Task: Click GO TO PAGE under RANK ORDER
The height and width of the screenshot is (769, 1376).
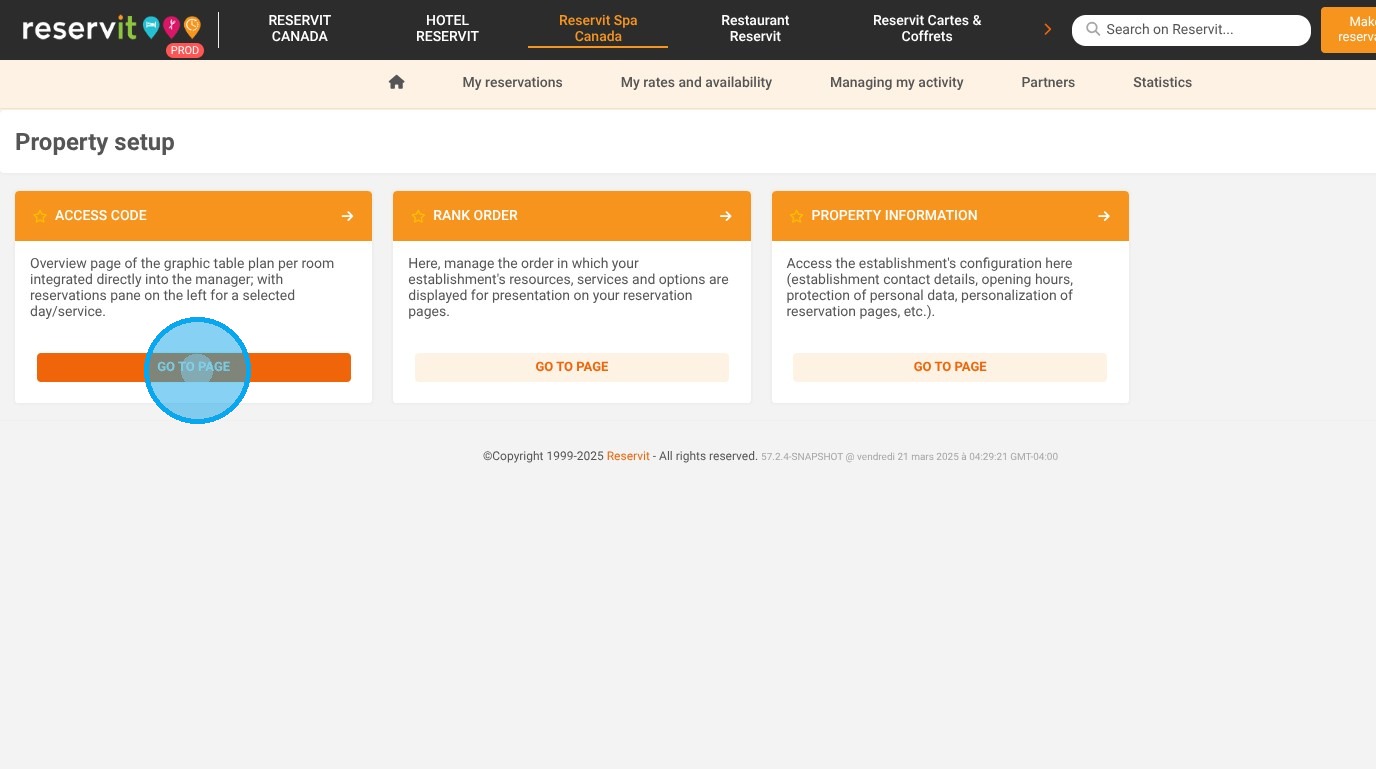Action: click(572, 367)
